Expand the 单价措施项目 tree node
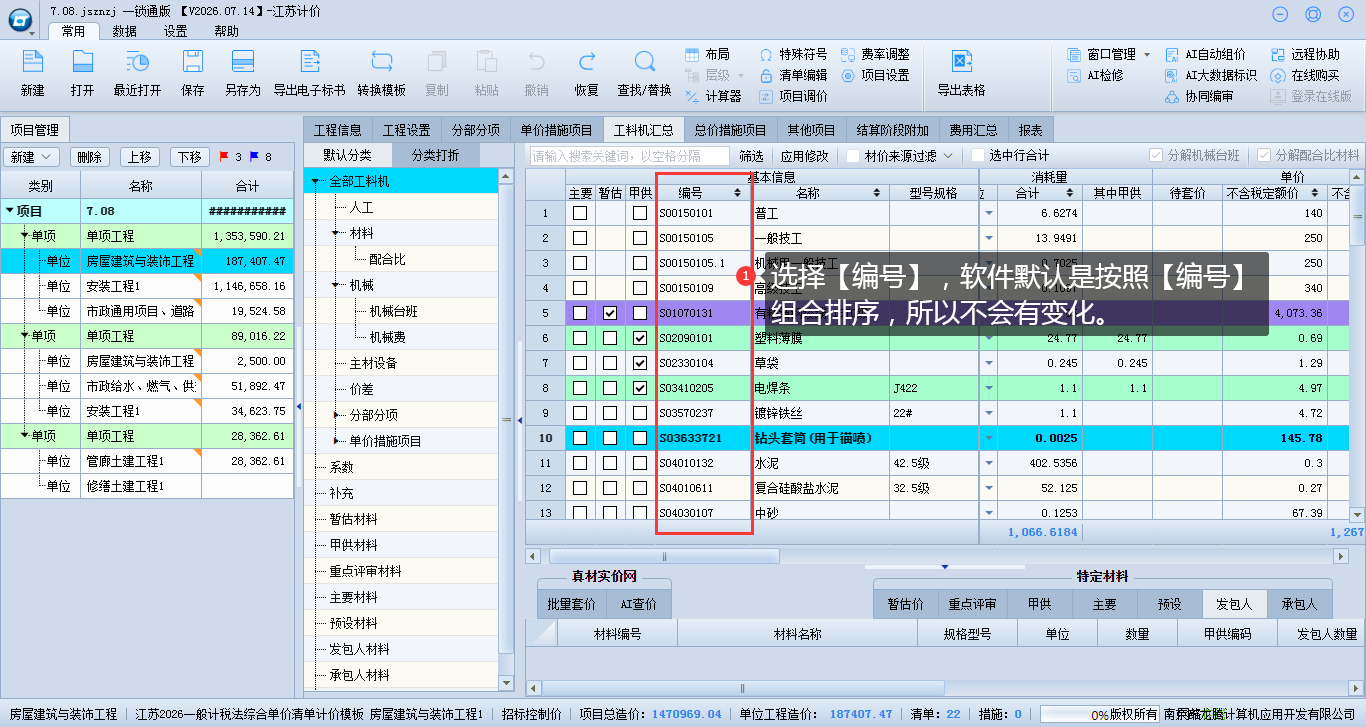Screen dimensions: 1366x727 tap(337, 440)
